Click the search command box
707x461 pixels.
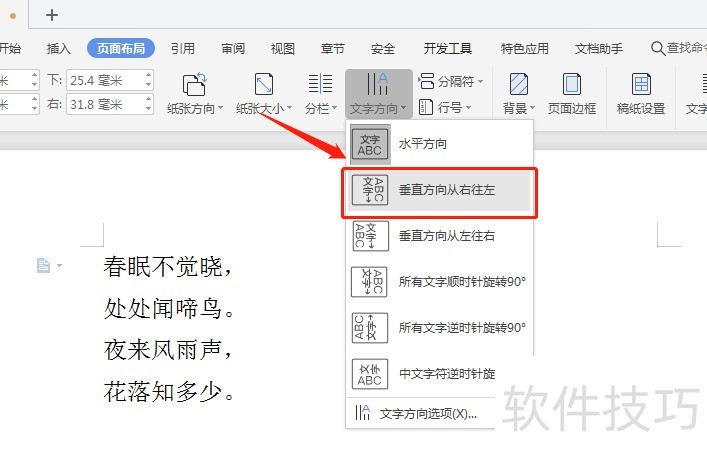tap(680, 48)
